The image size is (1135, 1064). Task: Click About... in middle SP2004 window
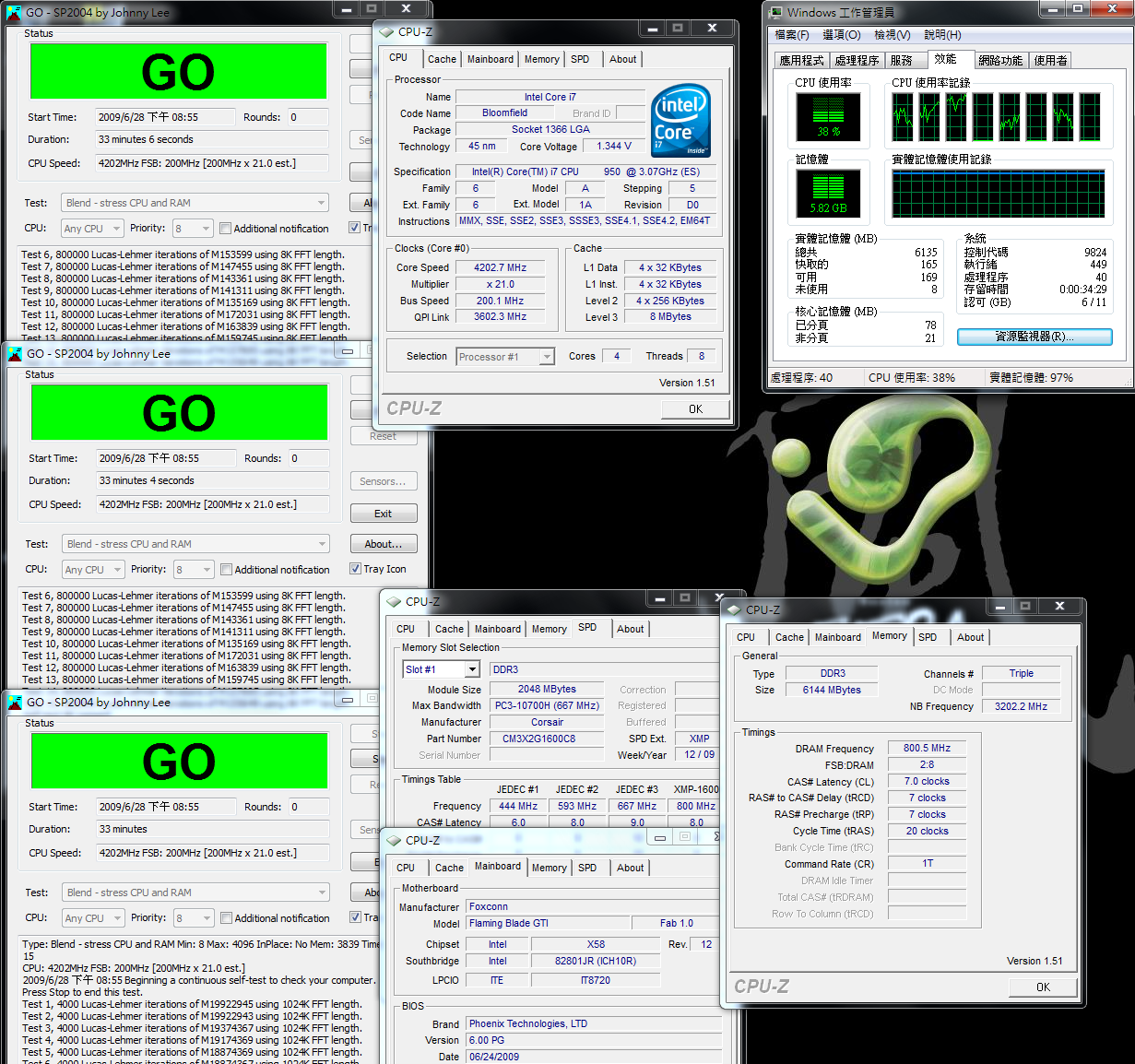tap(384, 544)
